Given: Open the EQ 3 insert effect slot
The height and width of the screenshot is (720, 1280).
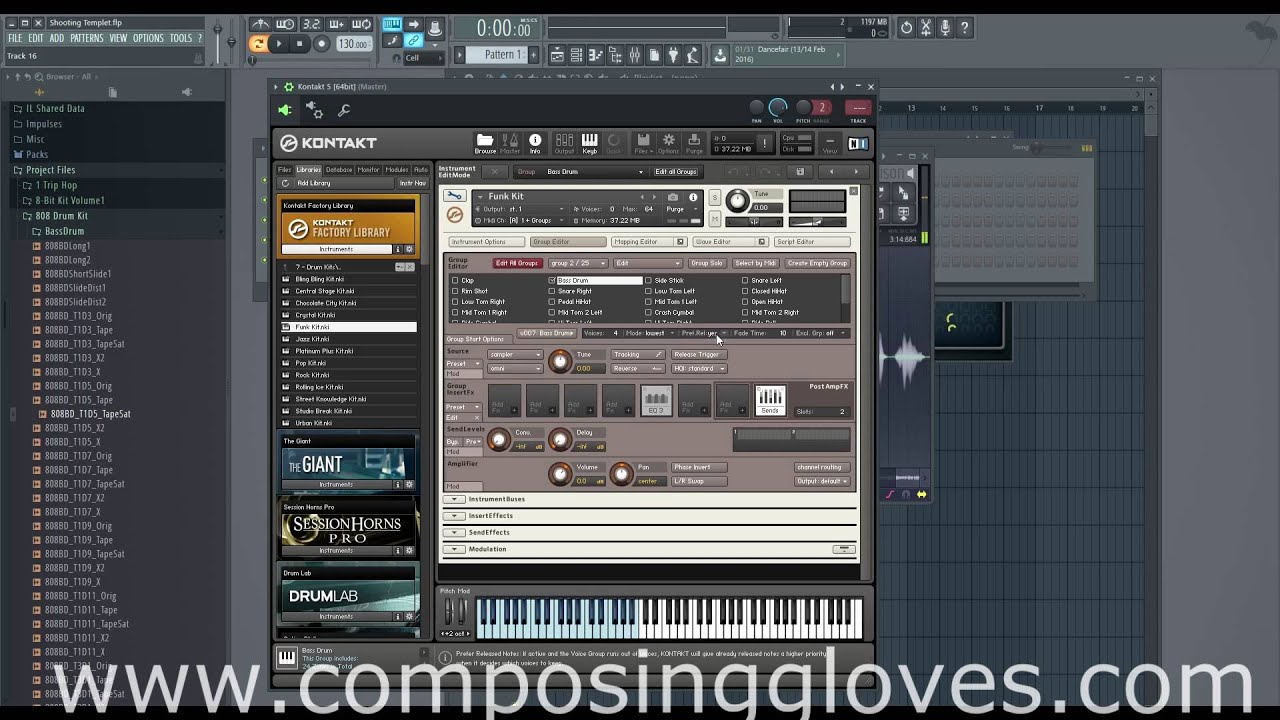Looking at the screenshot, I should click(x=656, y=400).
